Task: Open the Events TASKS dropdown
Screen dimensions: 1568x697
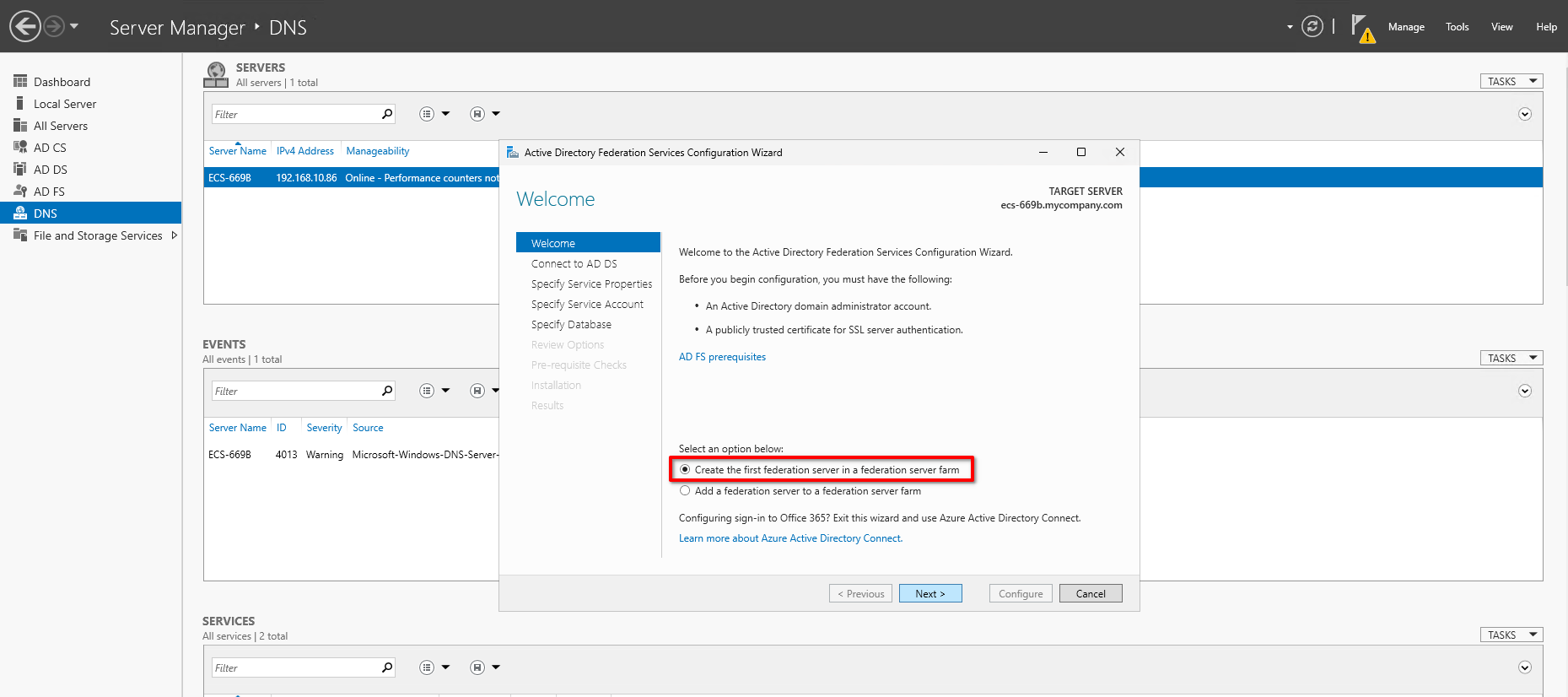Action: 1511,358
